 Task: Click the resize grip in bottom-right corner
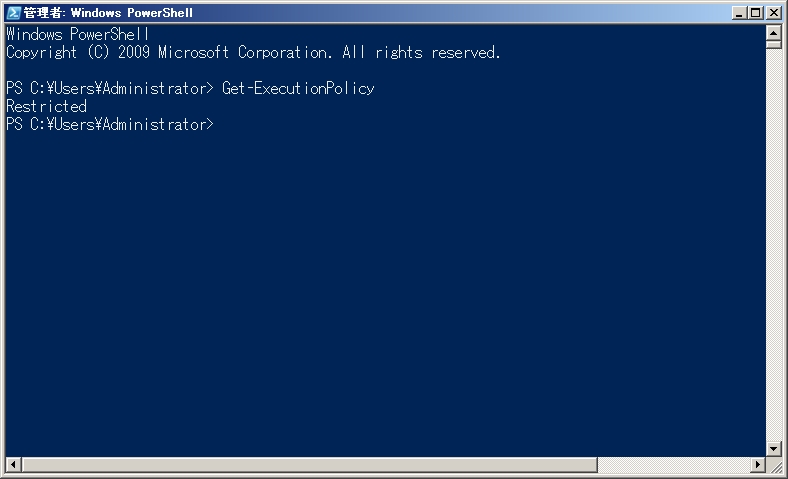(x=773, y=465)
